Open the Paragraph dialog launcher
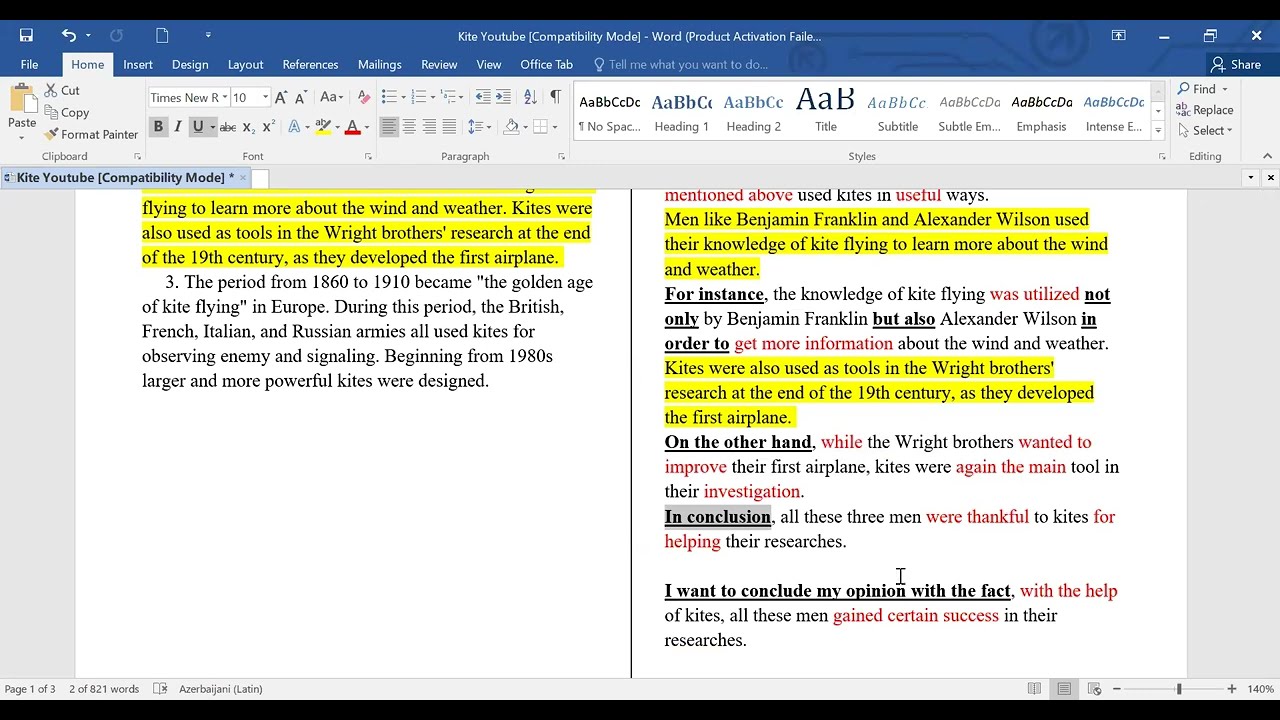This screenshot has height=720, width=1280. [x=561, y=157]
